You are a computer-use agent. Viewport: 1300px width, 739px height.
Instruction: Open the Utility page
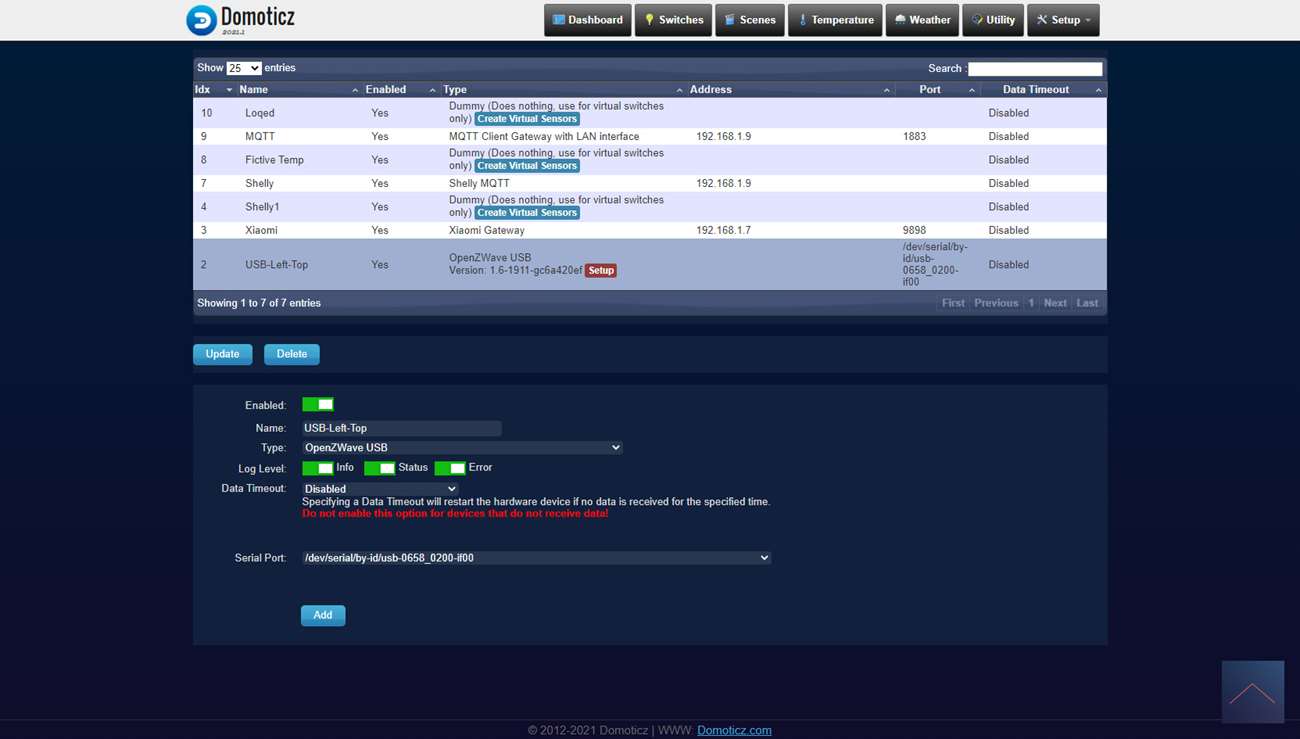(992, 20)
